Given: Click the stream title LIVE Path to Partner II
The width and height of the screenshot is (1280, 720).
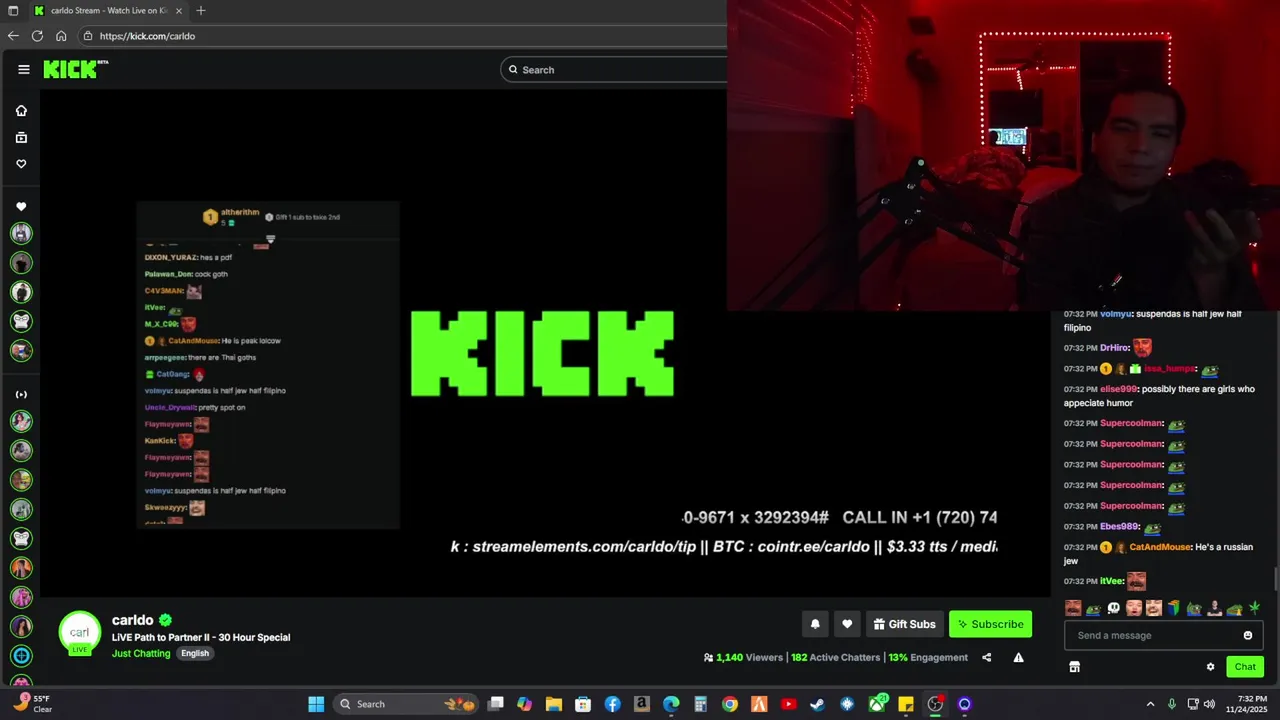Looking at the screenshot, I should (x=201, y=637).
